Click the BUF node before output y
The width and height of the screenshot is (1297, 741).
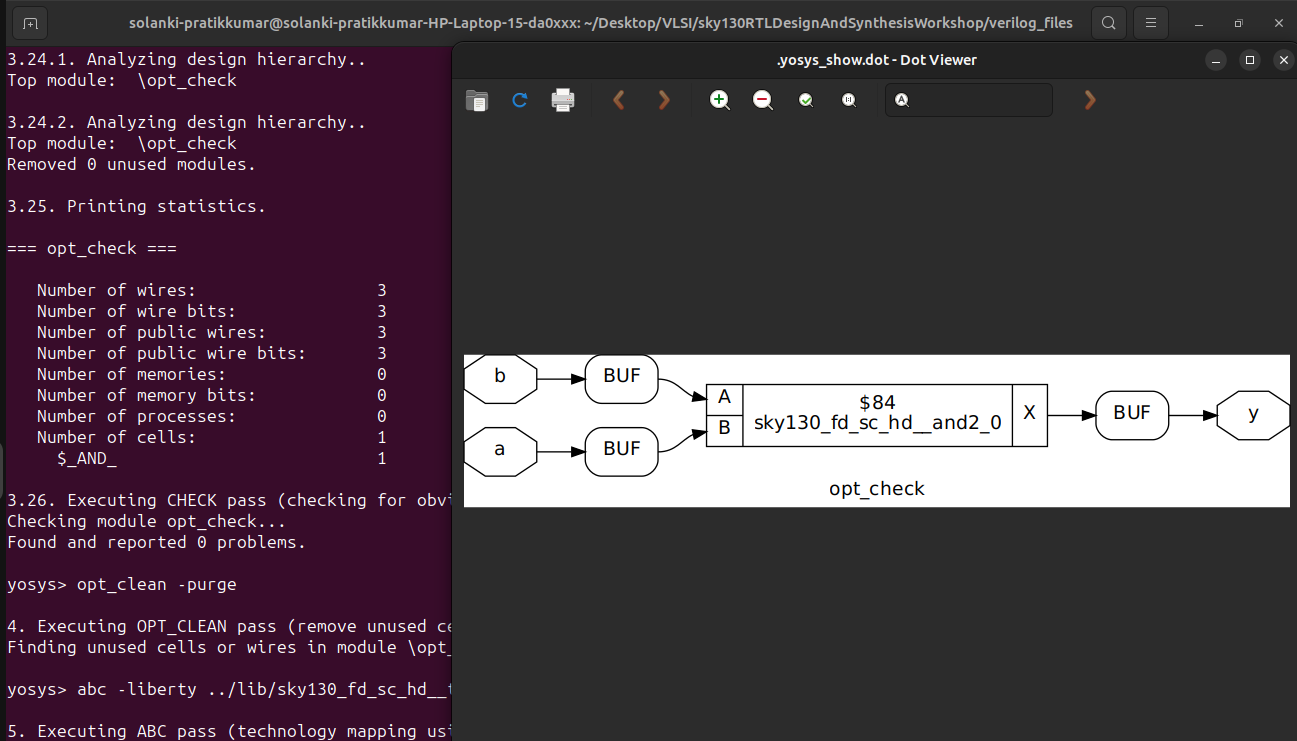point(1131,415)
